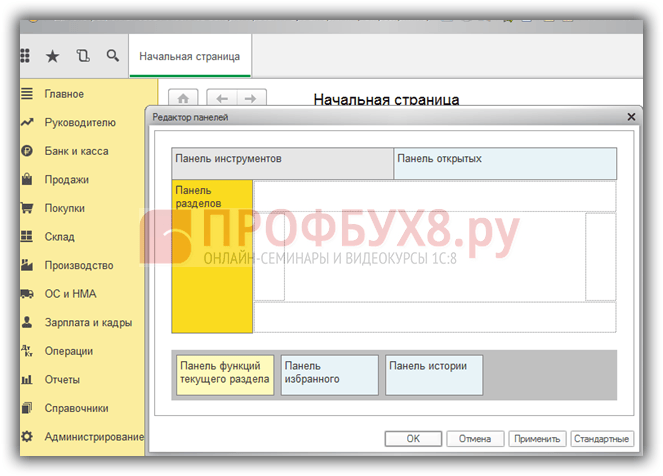
Task: Open Favorites star icon
Action: coord(52,56)
